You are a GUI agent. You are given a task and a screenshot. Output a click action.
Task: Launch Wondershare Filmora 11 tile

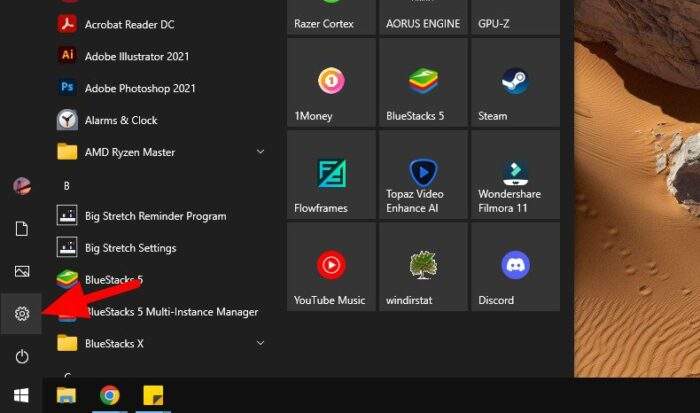pyautogui.click(x=515, y=175)
